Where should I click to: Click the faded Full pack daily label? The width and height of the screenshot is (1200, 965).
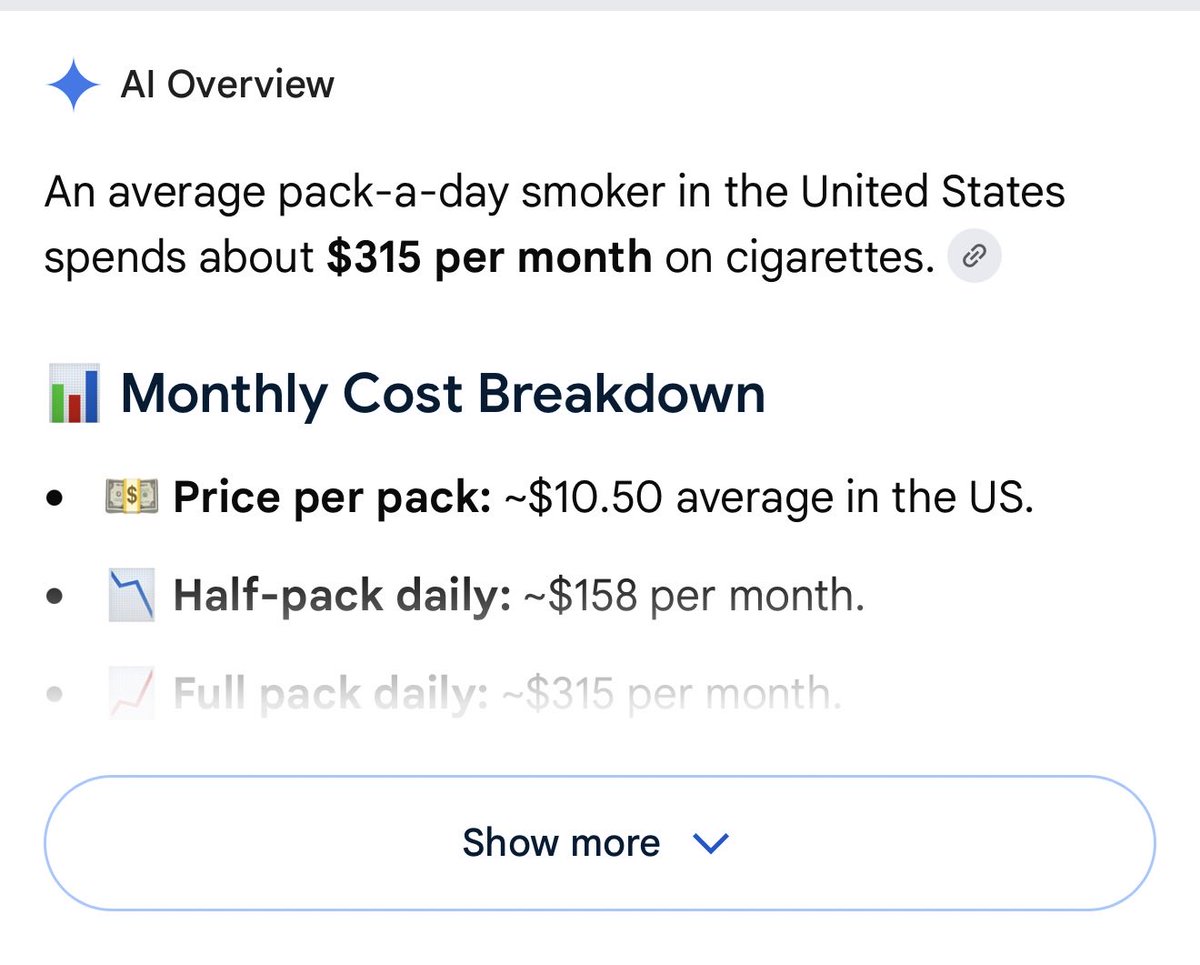[331, 694]
